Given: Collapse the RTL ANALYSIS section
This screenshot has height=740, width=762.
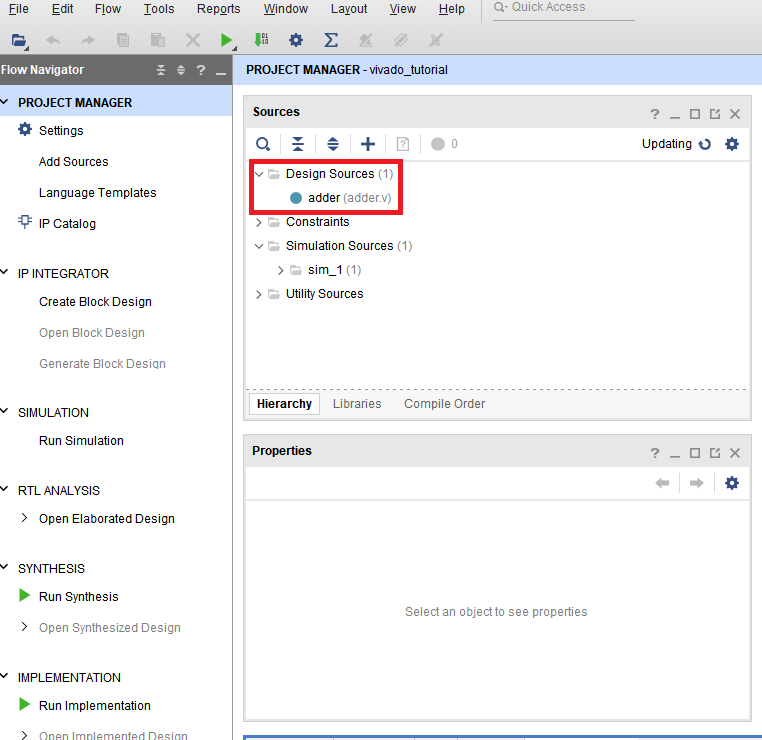Looking at the screenshot, I should tap(5, 489).
